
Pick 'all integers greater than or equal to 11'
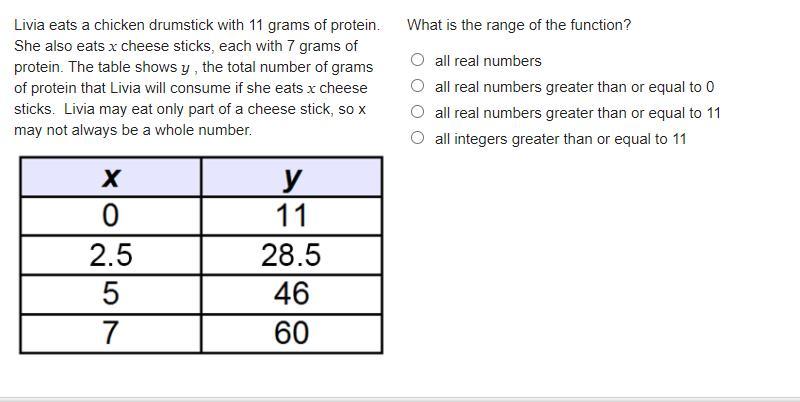[417, 138]
